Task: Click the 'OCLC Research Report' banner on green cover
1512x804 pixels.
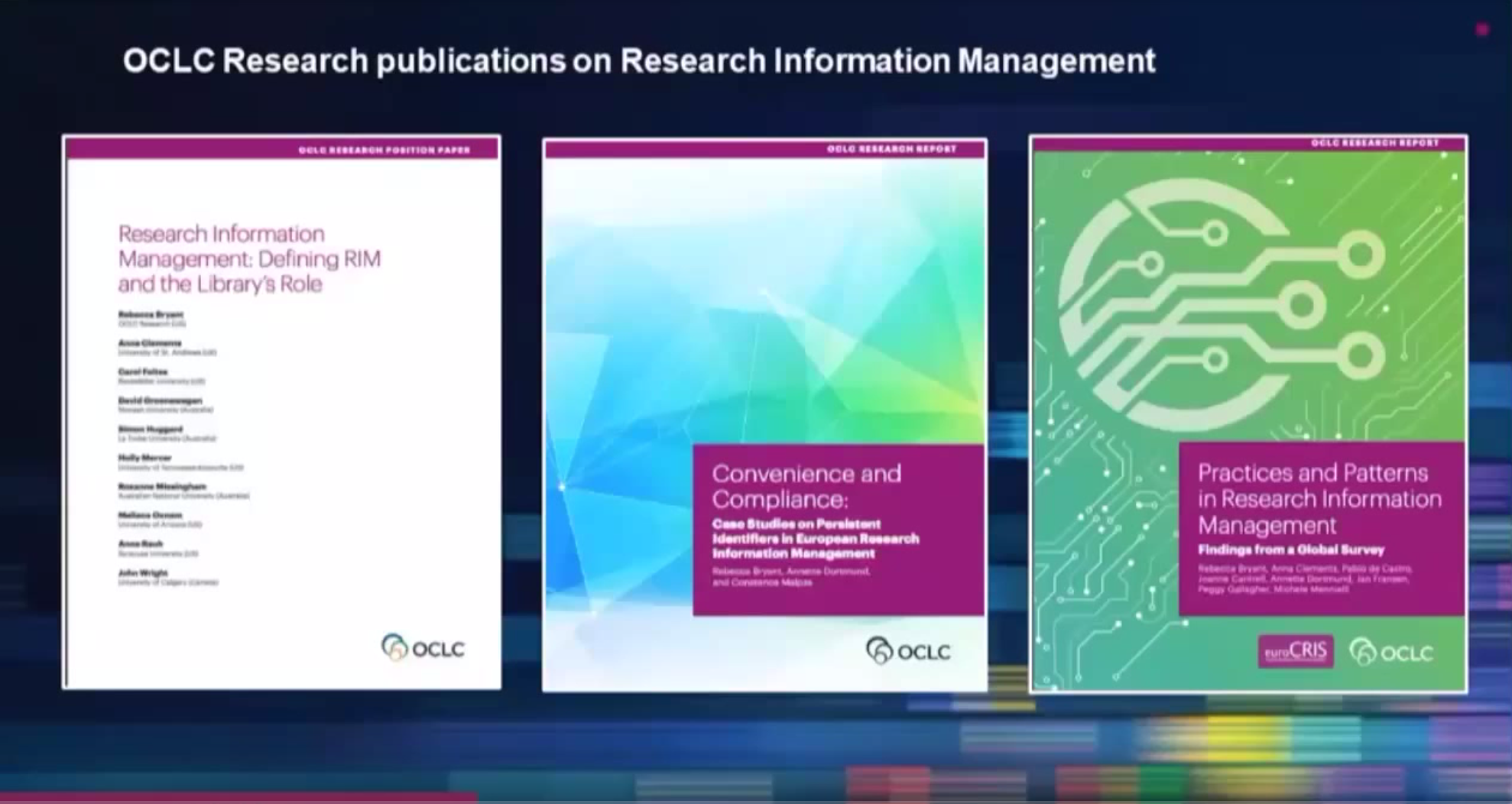Action: 1374,143
